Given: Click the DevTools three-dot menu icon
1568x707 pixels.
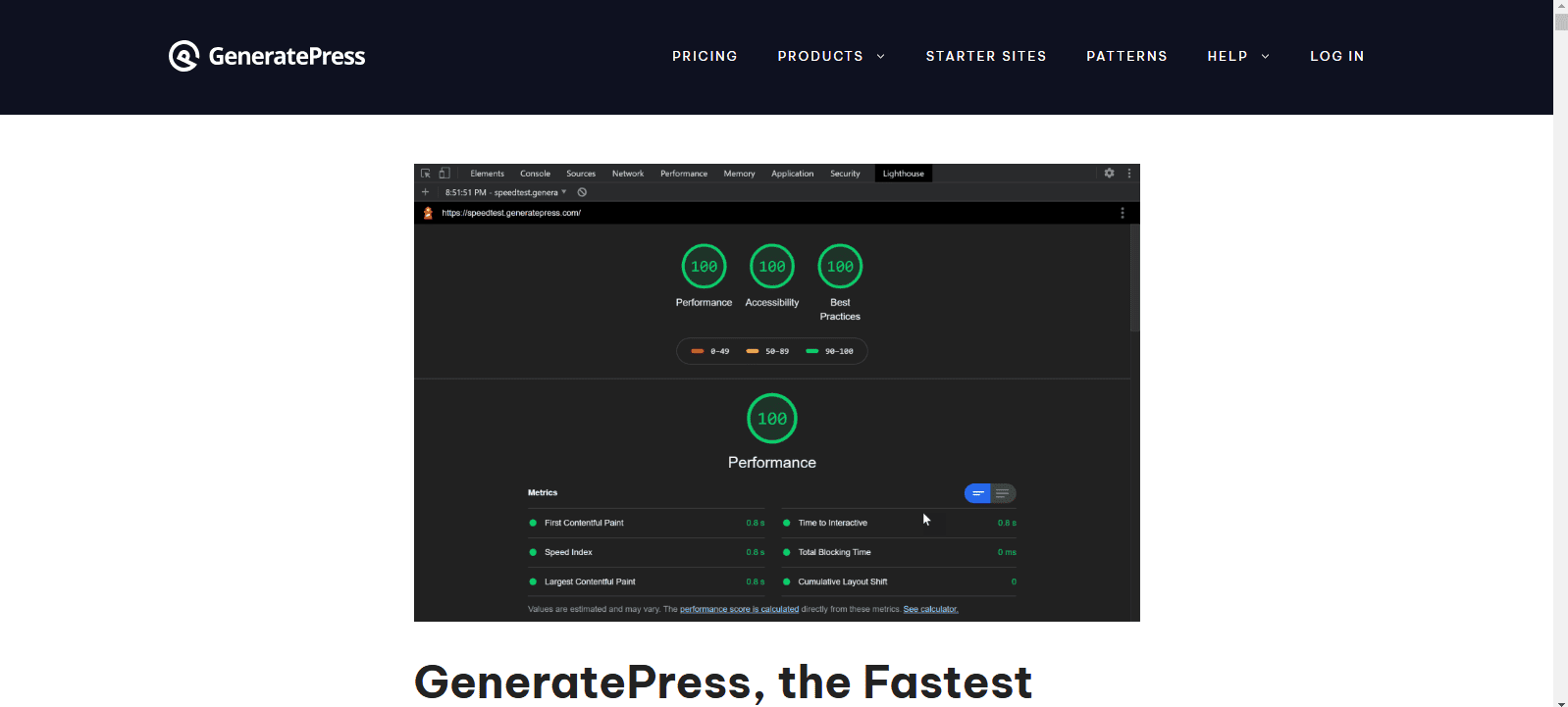Looking at the screenshot, I should (1129, 174).
